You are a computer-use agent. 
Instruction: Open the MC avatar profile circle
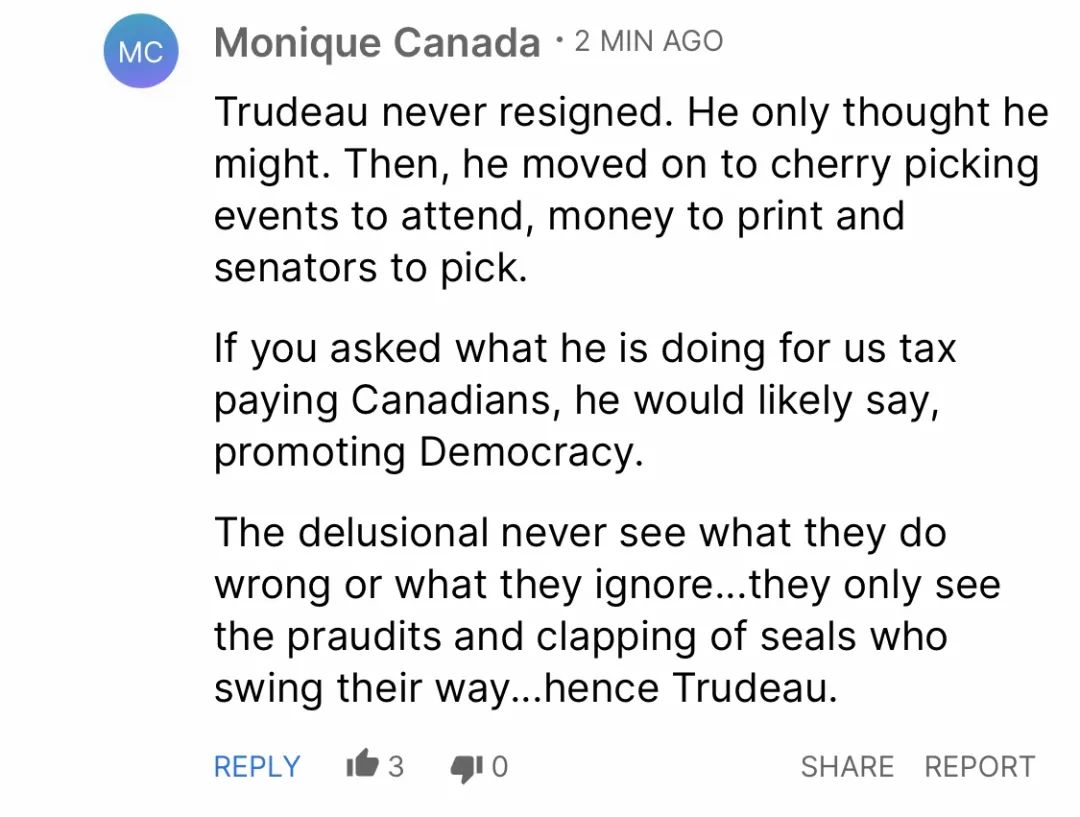(141, 51)
